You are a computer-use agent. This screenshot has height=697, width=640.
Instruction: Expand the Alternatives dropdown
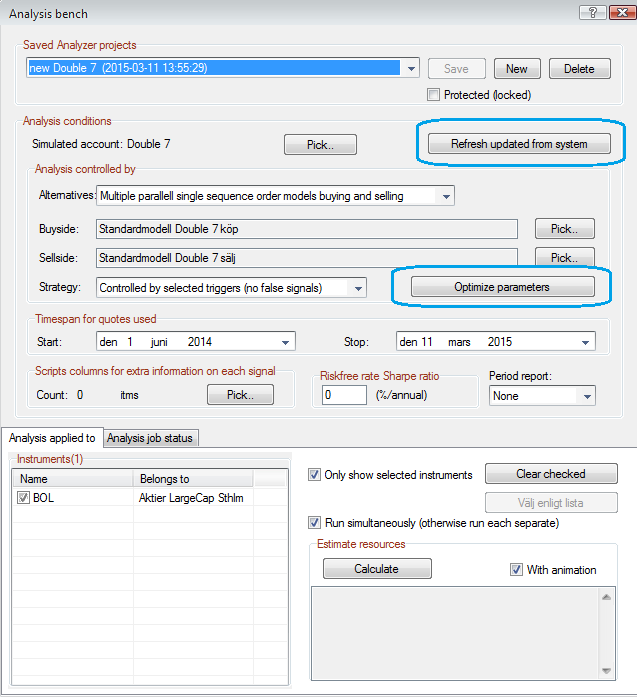click(446, 196)
